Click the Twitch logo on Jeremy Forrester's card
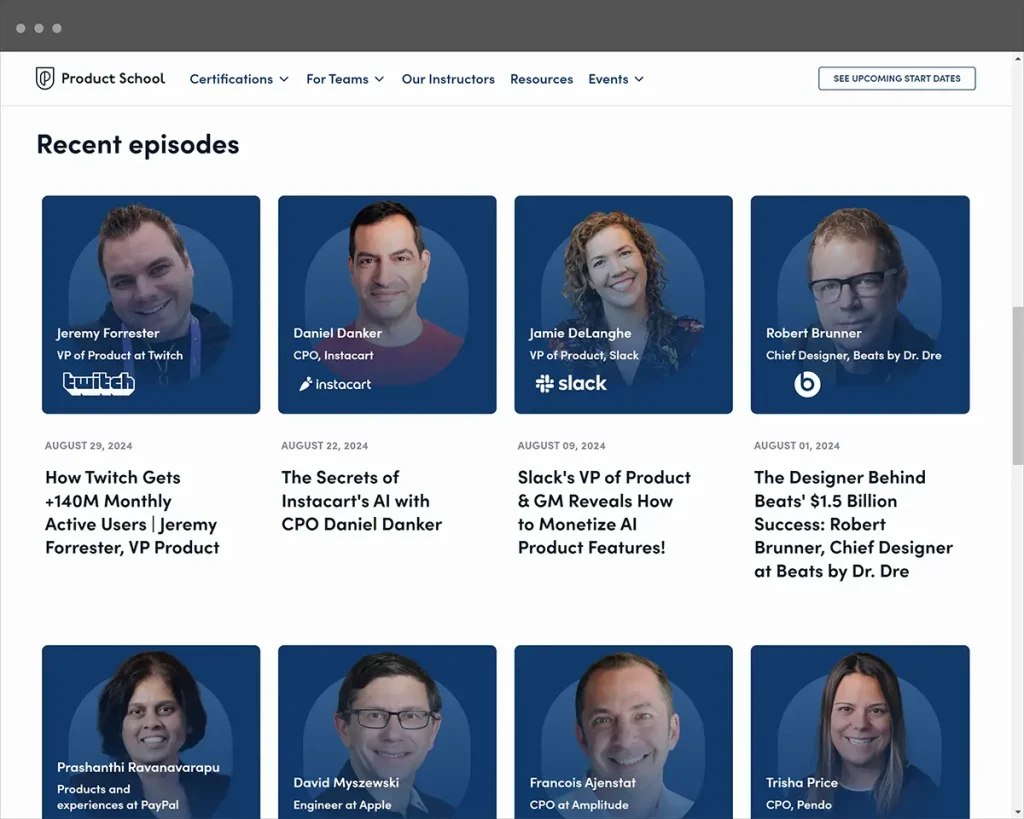Viewport: 1024px width, 819px height. 97,383
